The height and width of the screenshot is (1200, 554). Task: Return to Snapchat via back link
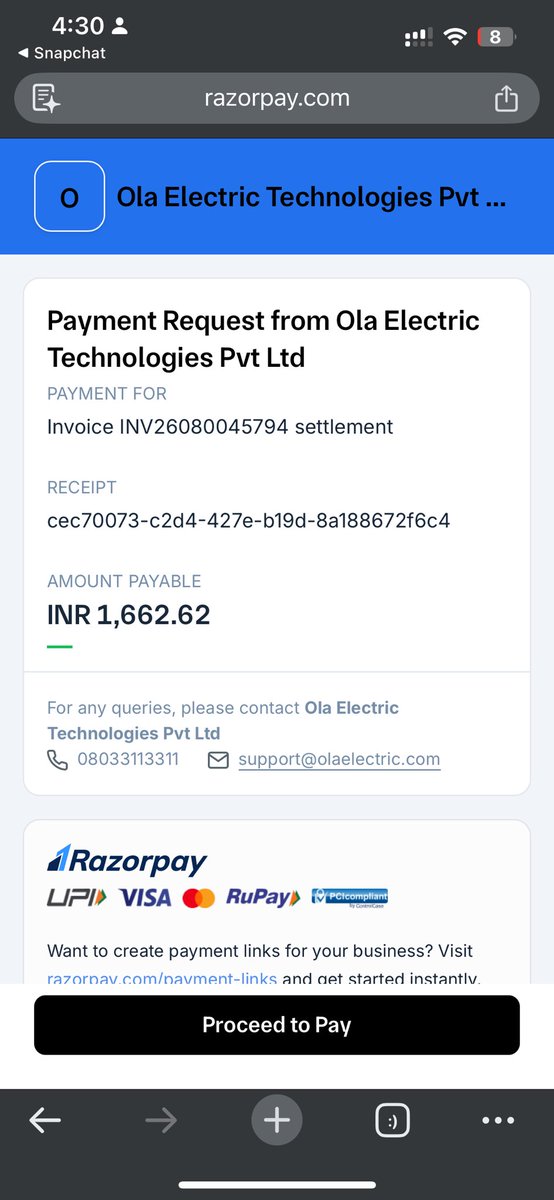[x=62, y=53]
